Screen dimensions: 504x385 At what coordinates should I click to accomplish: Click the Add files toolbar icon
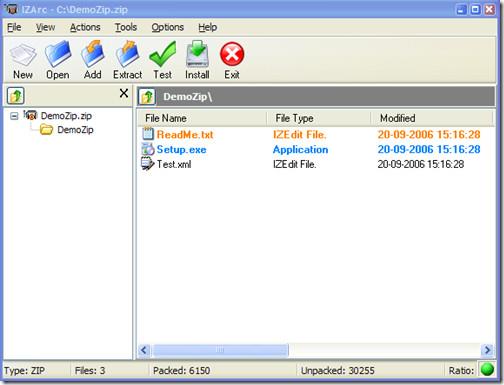[93, 54]
